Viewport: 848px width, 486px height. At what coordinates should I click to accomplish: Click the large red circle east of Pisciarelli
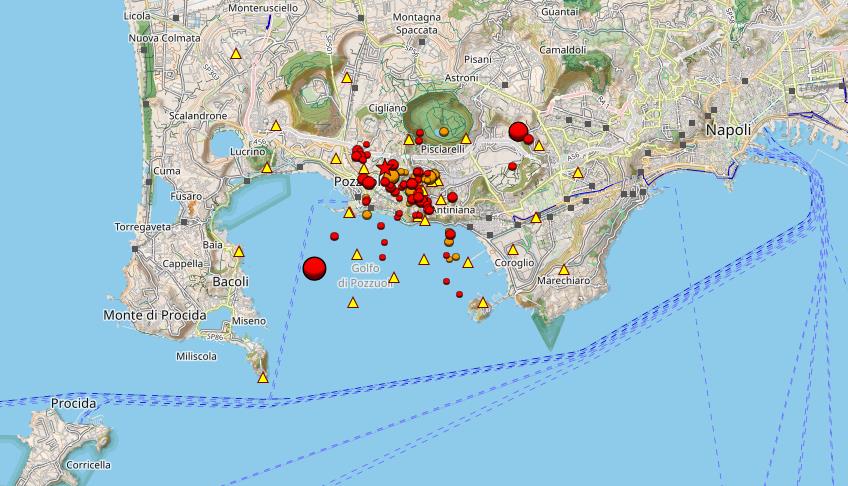518,130
